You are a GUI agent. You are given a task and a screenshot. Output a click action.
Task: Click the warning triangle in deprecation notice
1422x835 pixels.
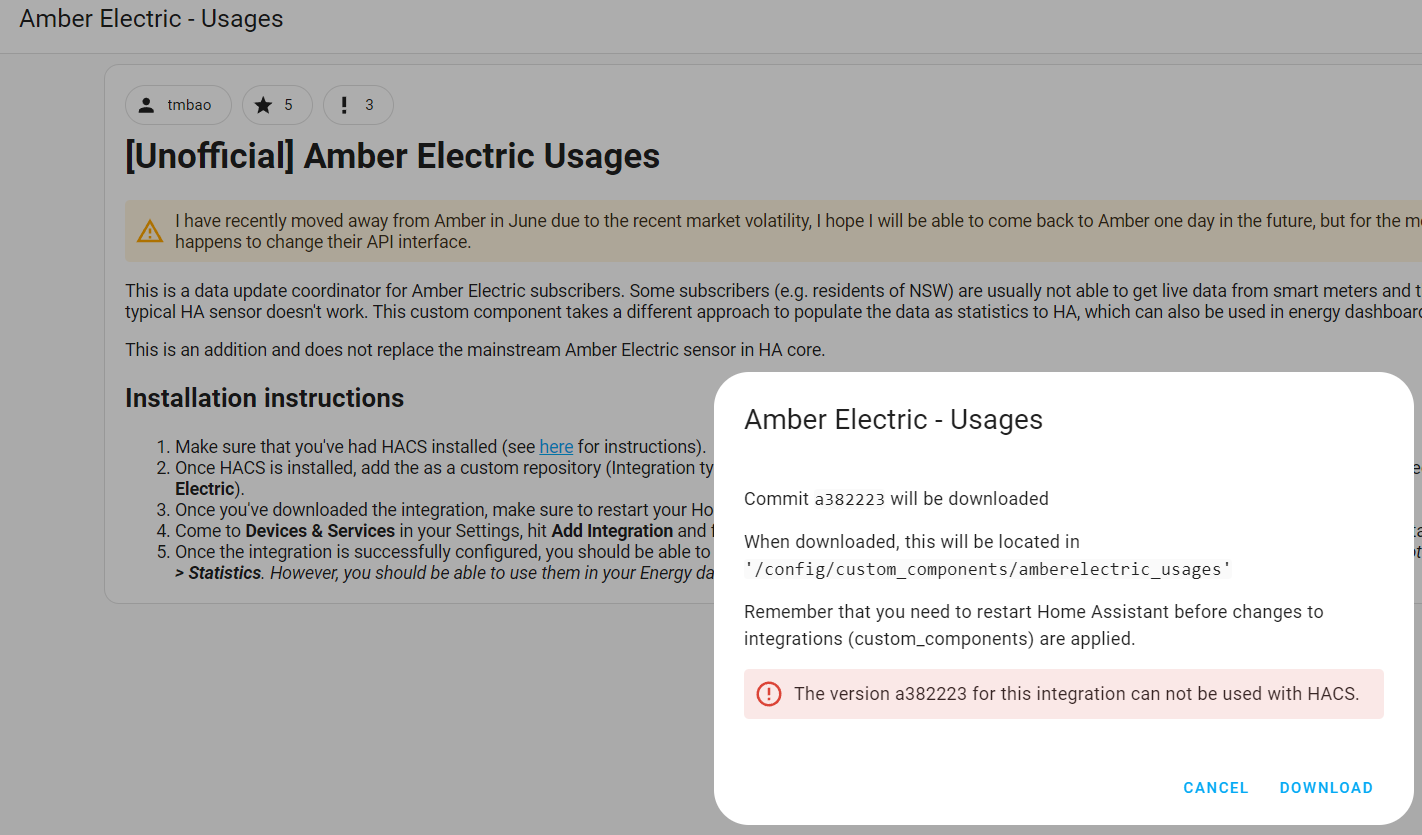tap(150, 231)
